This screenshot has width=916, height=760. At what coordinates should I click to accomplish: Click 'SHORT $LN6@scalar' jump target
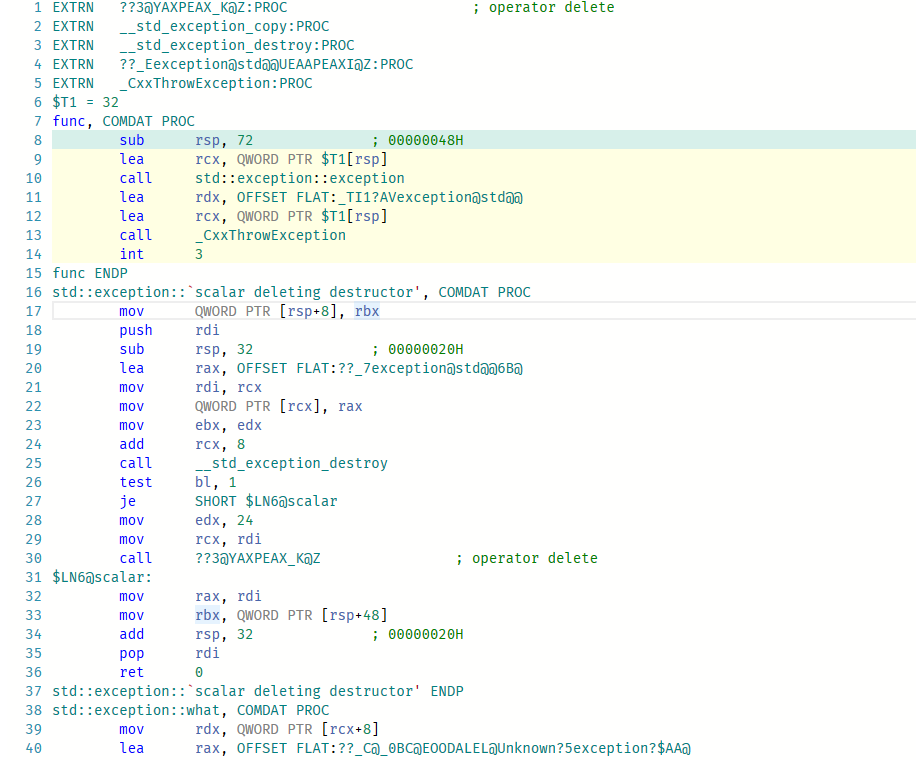click(x=266, y=501)
